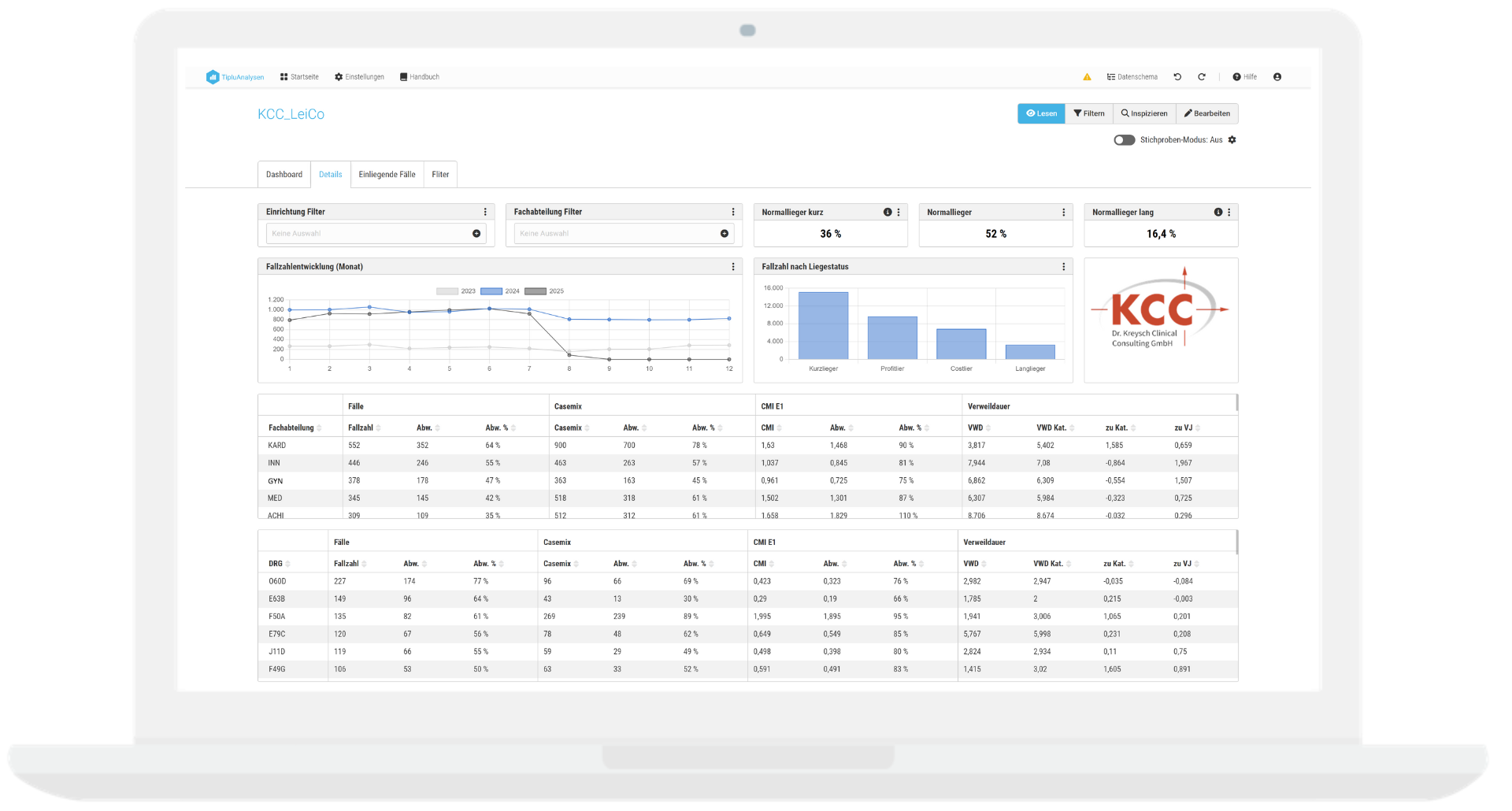Open three-dot menu of Fallzahlentwicklung chart
This screenshot has width=1512, height=811.
733,267
